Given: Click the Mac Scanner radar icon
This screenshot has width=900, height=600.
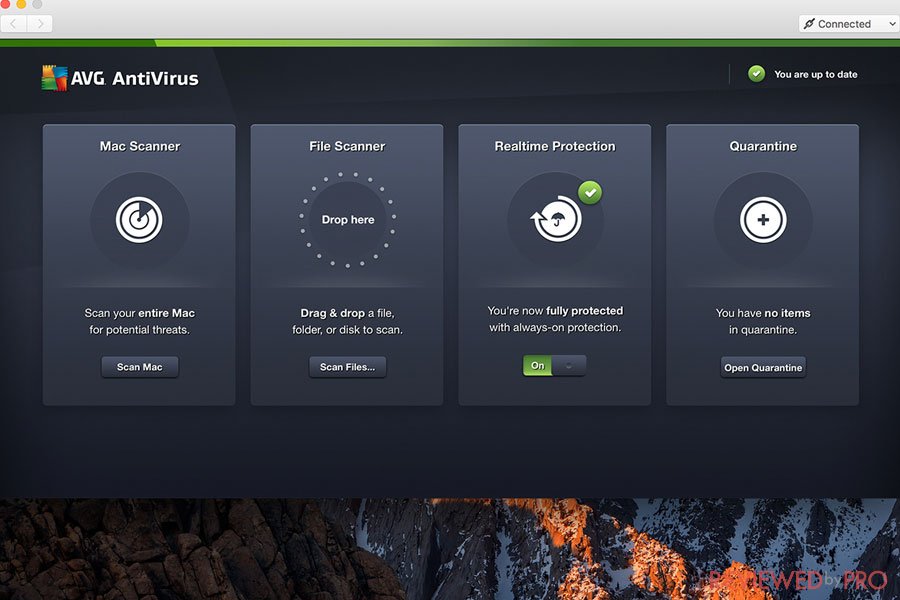Looking at the screenshot, I should click(x=139, y=219).
